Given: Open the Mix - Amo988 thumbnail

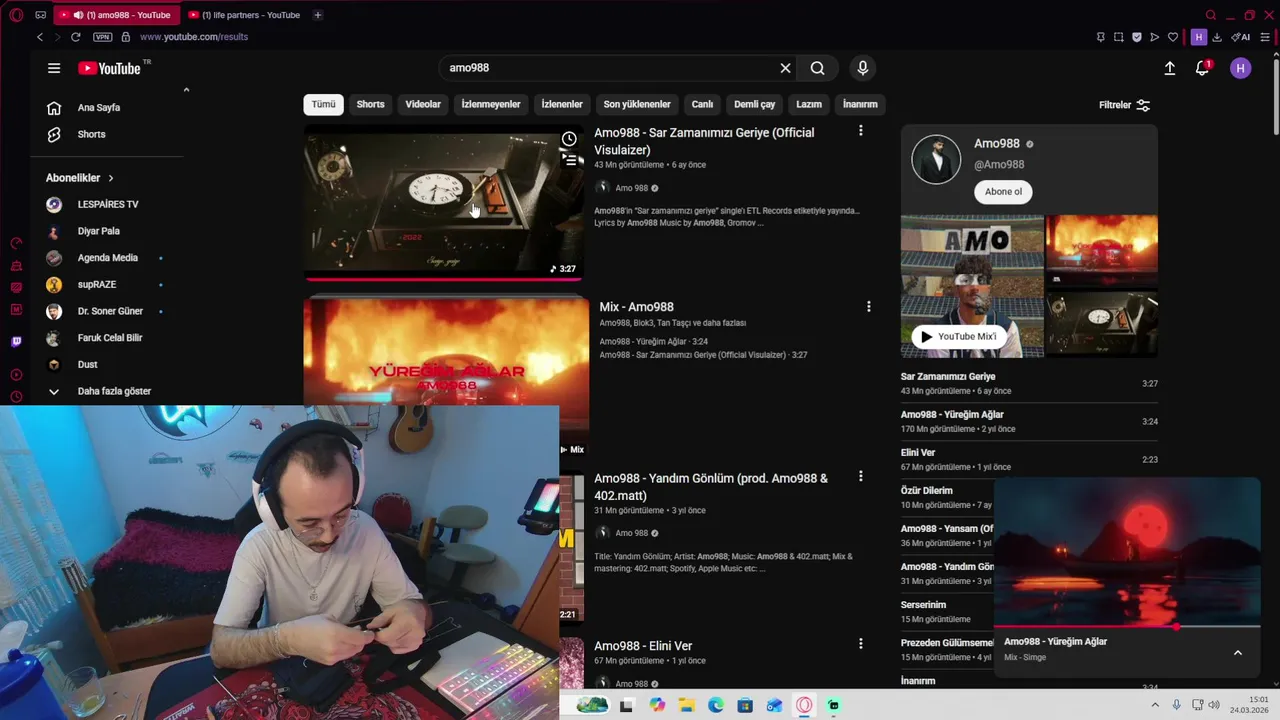Looking at the screenshot, I should click(446, 378).
